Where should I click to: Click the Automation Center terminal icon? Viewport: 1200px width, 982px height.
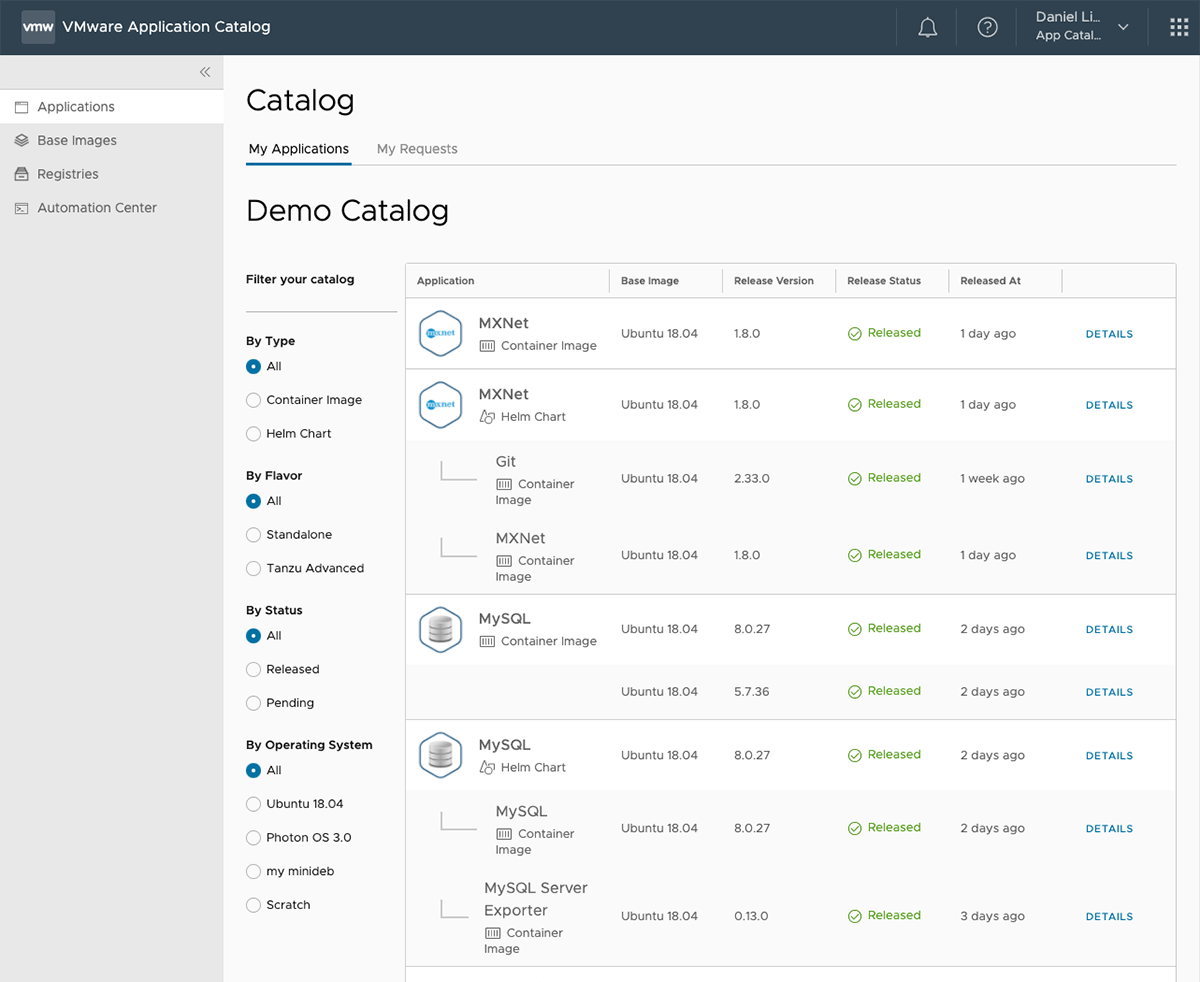pyautogui.click(x=21, y=208)
